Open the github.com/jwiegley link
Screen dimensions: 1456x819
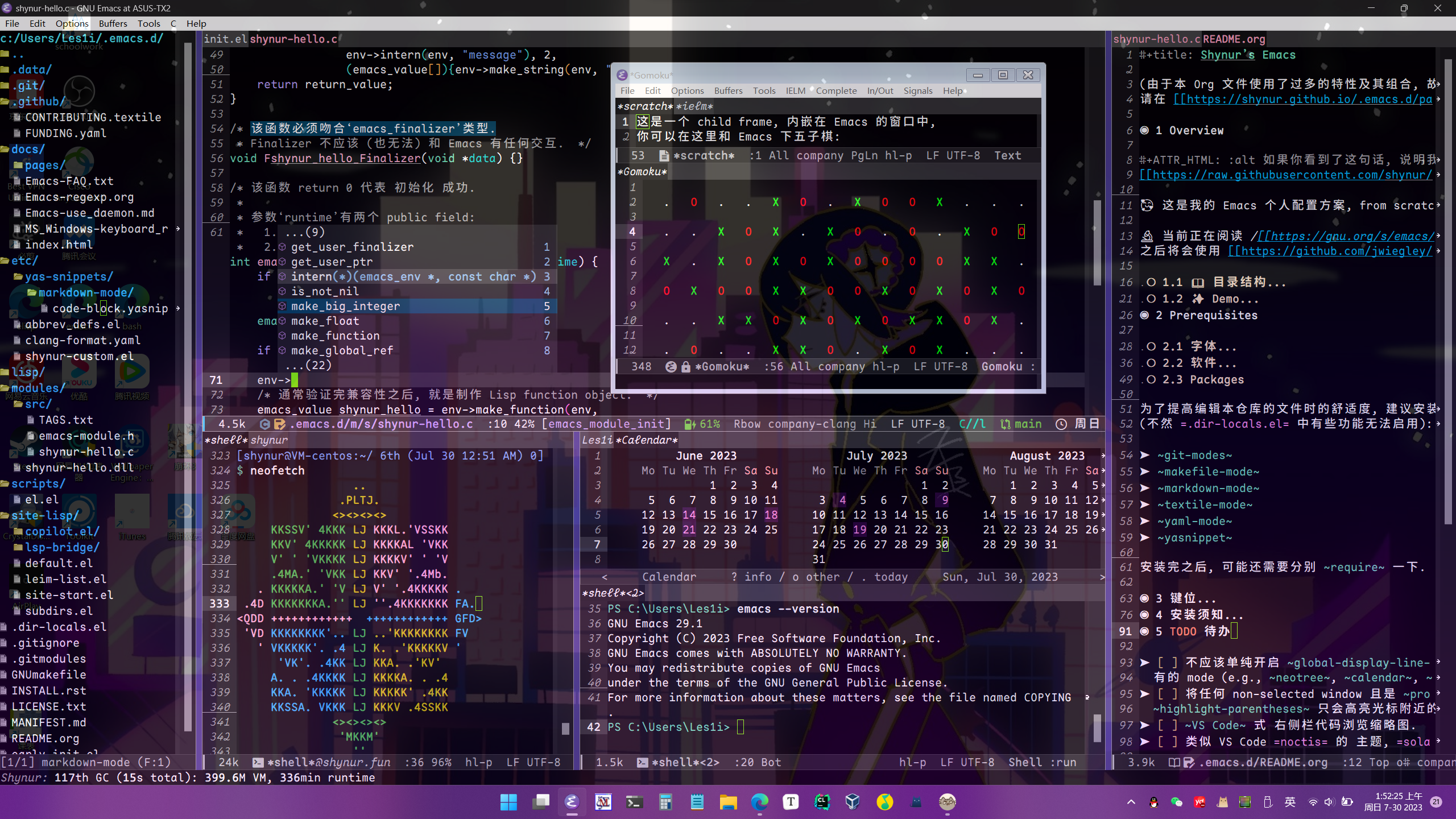[x=1330, y=251]
